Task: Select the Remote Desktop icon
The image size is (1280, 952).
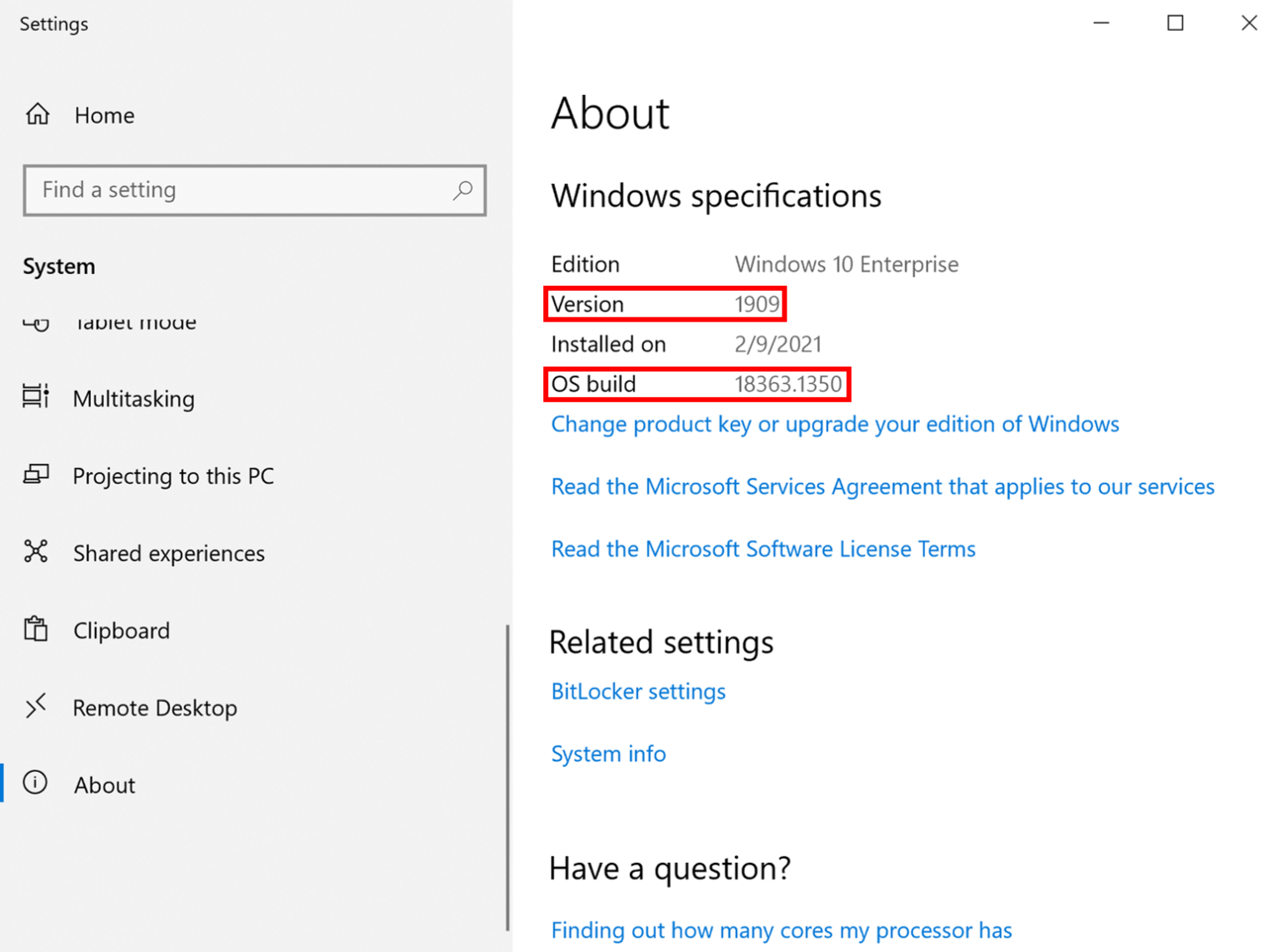Action: pos(36,706)
